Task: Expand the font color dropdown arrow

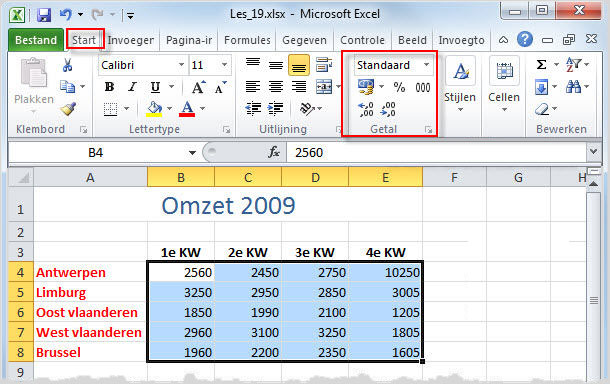Action: pyautogui.click(x=202, y=109)
